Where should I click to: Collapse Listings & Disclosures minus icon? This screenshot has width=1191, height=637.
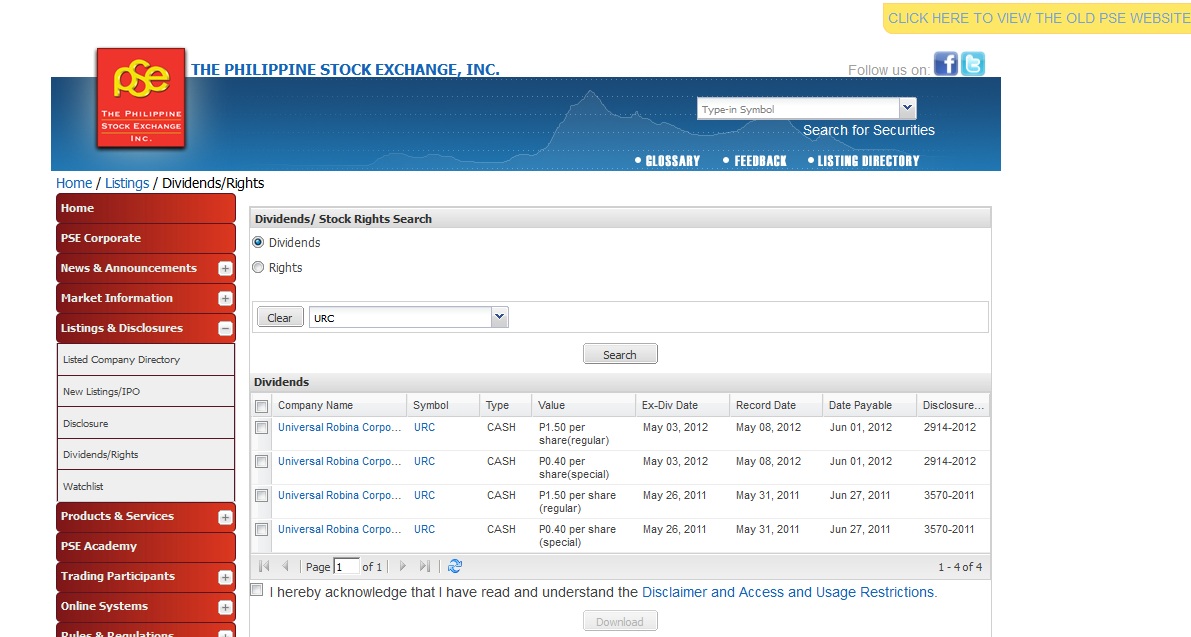pyautogui.click(x=225, y=329)
